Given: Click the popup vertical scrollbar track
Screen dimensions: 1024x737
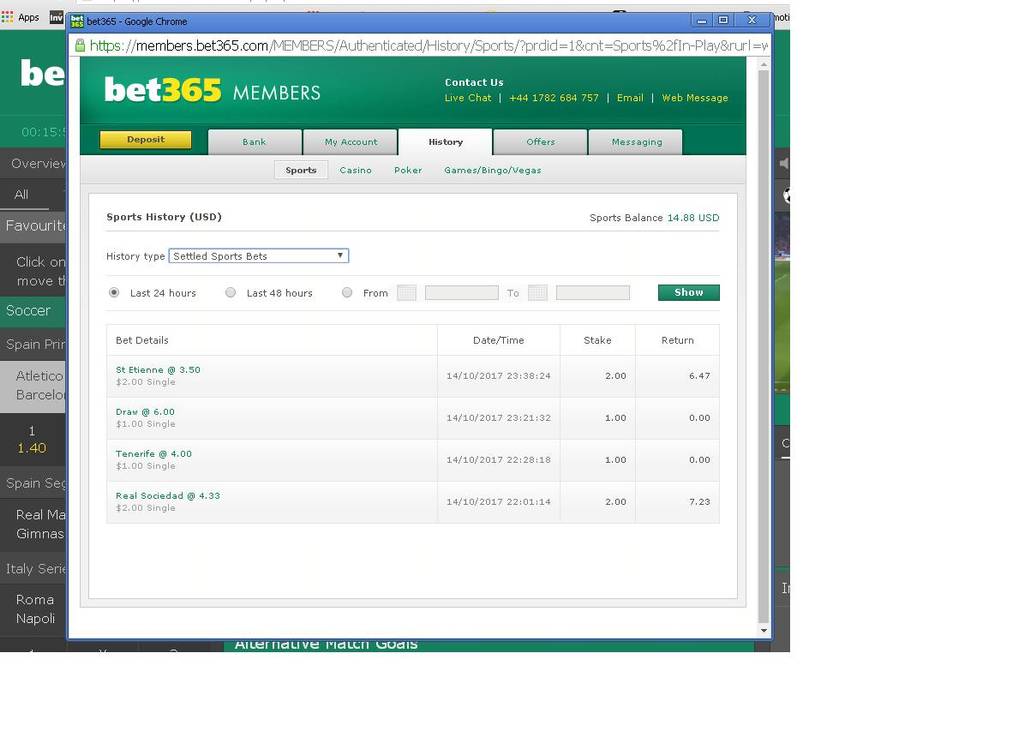Looking at the screenshot, I should point(763,347).
